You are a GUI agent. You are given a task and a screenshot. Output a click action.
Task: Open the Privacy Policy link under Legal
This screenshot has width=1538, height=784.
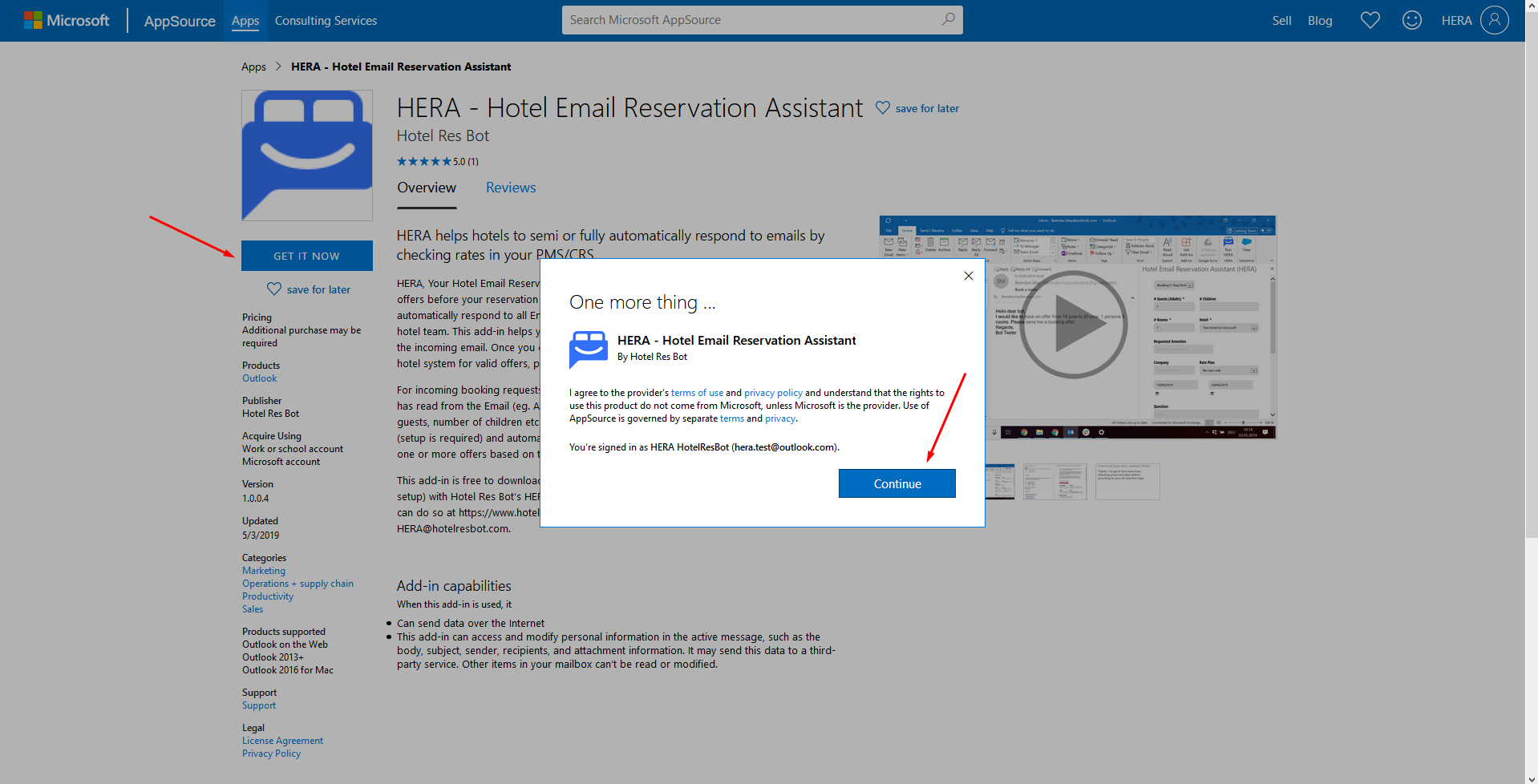tap(272, 754)
